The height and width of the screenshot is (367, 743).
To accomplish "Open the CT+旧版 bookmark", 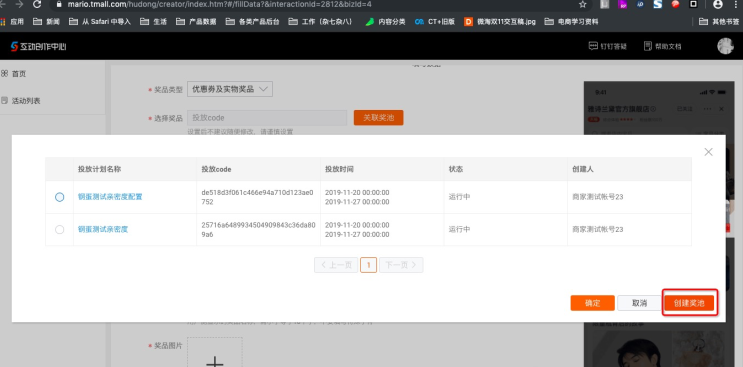I will 435,22.
